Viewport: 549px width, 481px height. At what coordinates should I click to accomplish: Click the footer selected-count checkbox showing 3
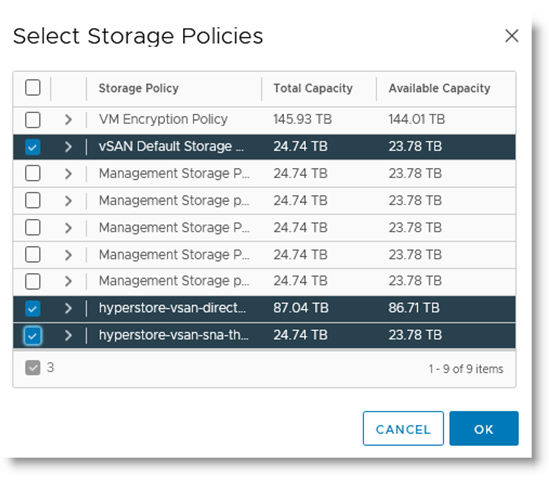(33, 368)
